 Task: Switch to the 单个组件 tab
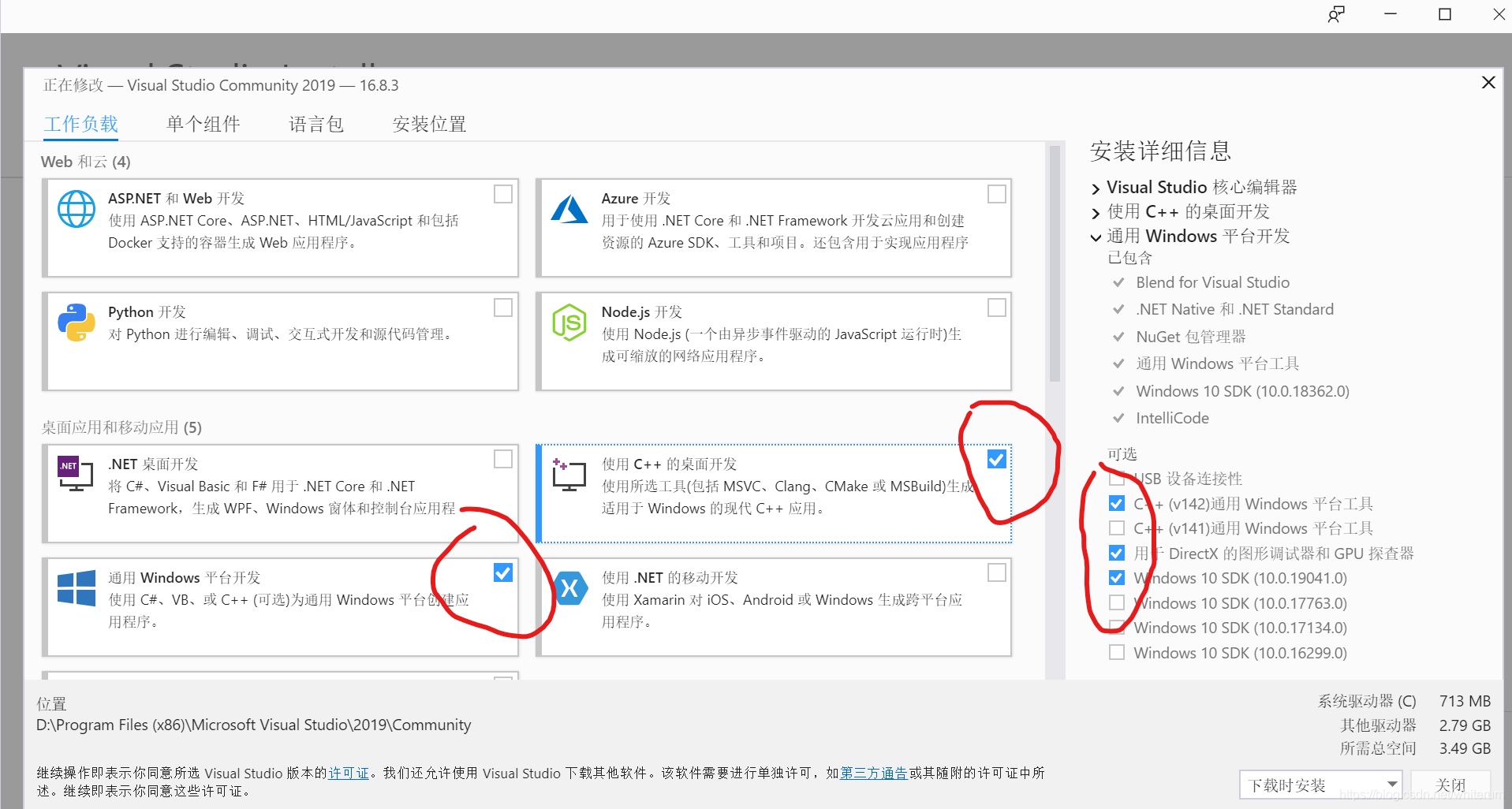click(x=203, y=124)
